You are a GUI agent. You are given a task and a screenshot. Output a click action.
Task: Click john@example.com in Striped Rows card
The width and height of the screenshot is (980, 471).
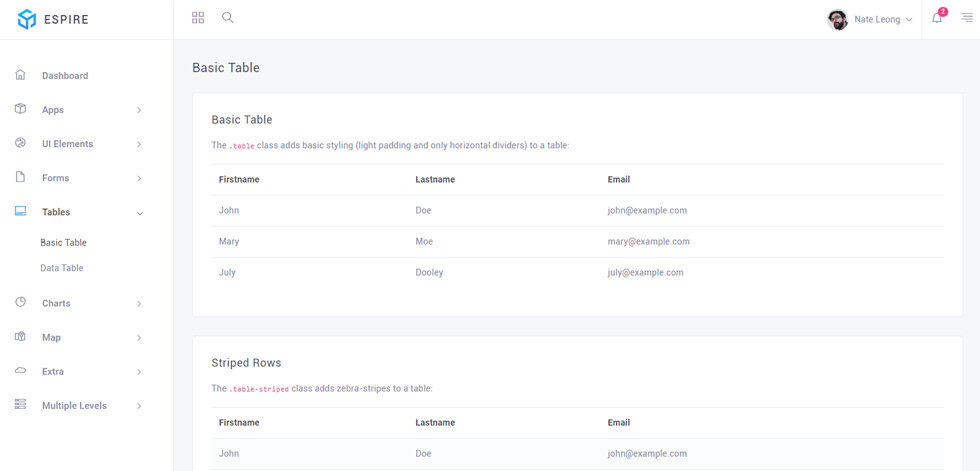click(647, 454)
